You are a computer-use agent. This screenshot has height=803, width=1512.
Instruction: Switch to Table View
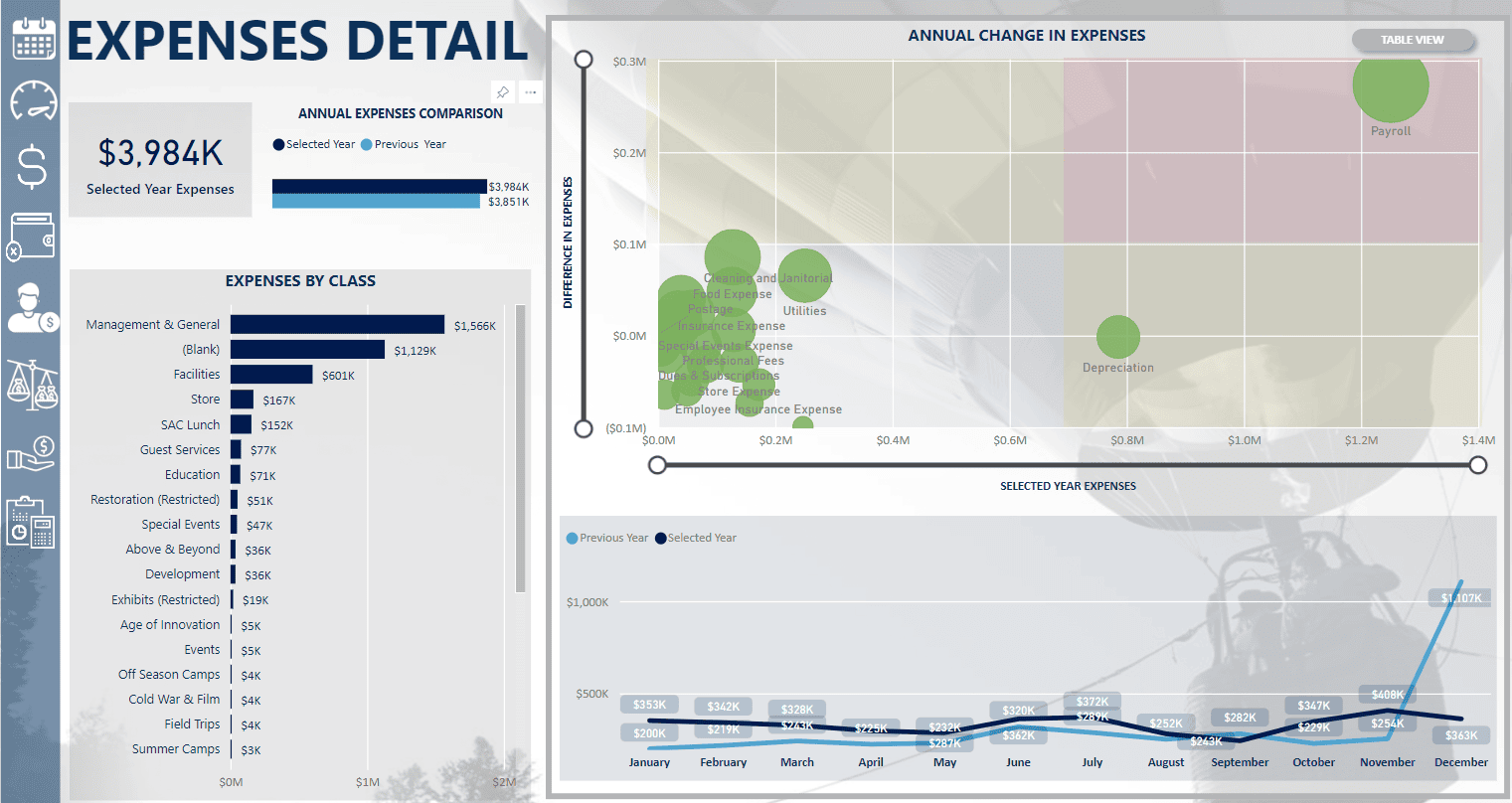point(1412,40)
